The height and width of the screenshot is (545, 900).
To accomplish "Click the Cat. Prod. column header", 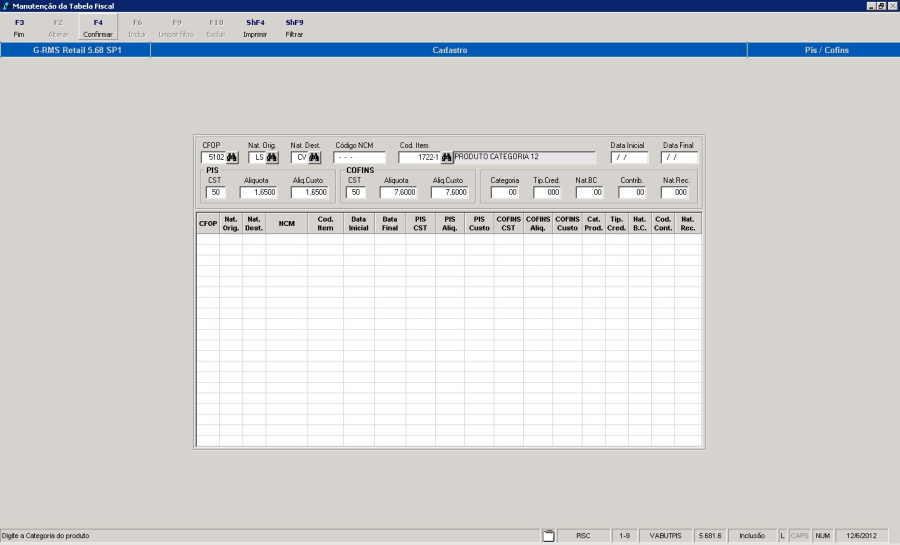I will [x=593, y=224].
